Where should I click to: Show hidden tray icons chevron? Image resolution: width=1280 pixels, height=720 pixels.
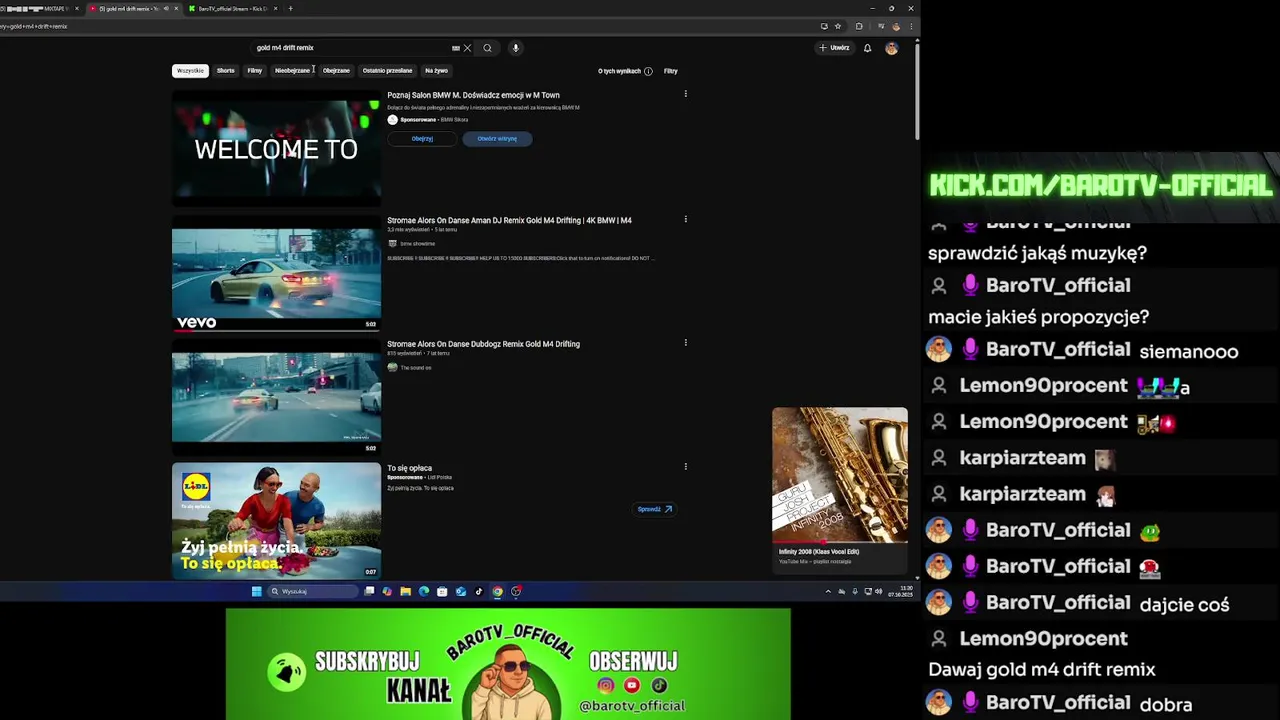tap(828, 591)
